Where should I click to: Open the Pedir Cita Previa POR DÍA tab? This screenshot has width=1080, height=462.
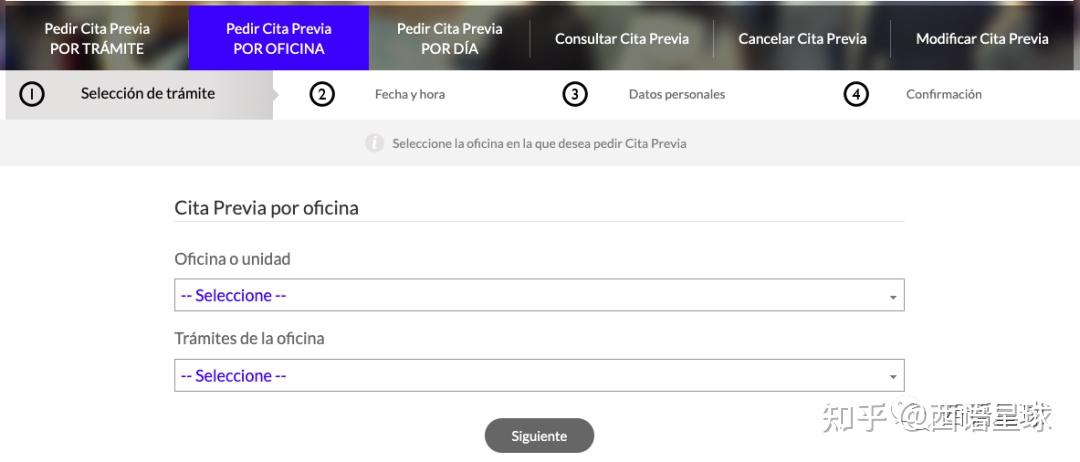click(450, 39)
